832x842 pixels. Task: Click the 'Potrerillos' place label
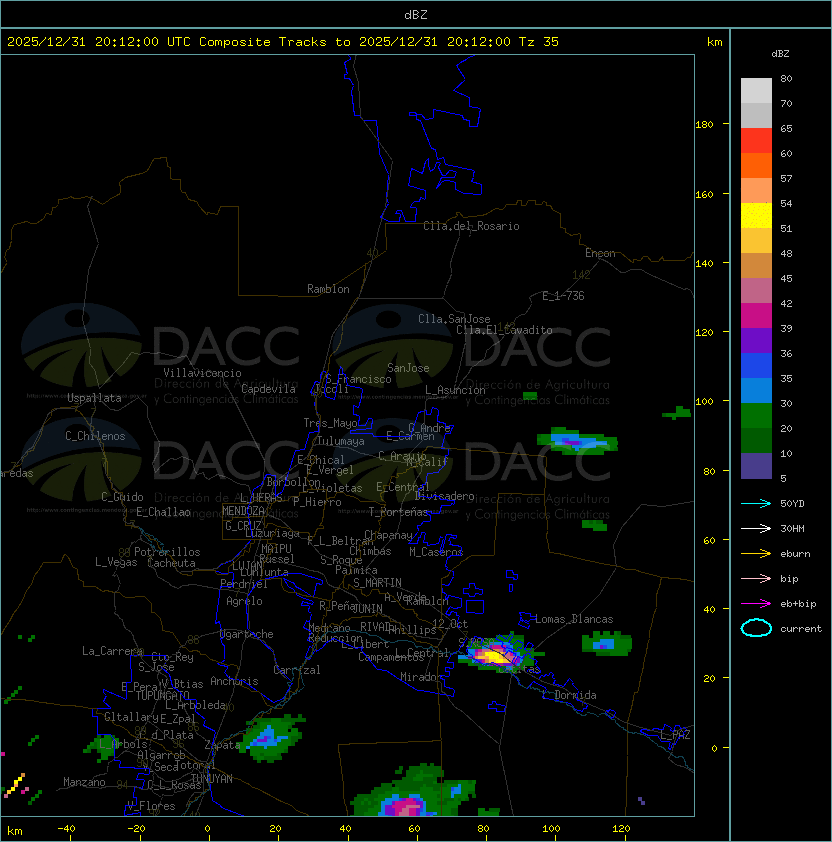(x=167, y=552)
